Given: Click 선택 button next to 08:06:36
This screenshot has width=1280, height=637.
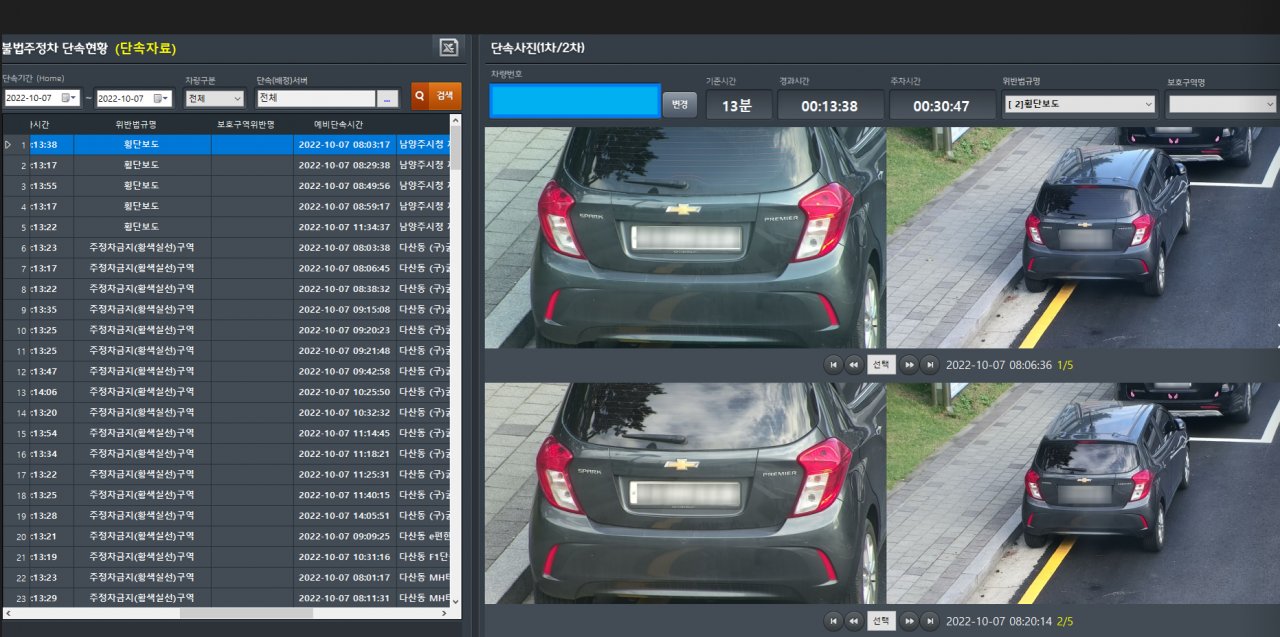Looking at the screenshot, I should click(x=881, y=365).
